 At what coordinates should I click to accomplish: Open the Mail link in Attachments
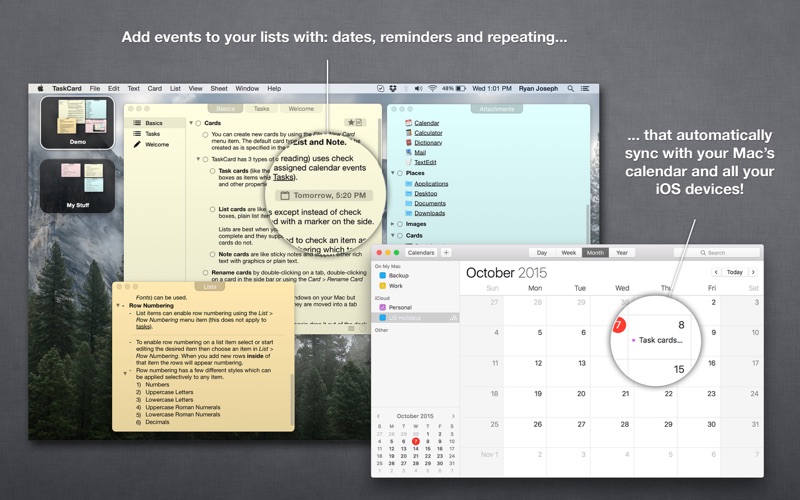tap(420, 152)
